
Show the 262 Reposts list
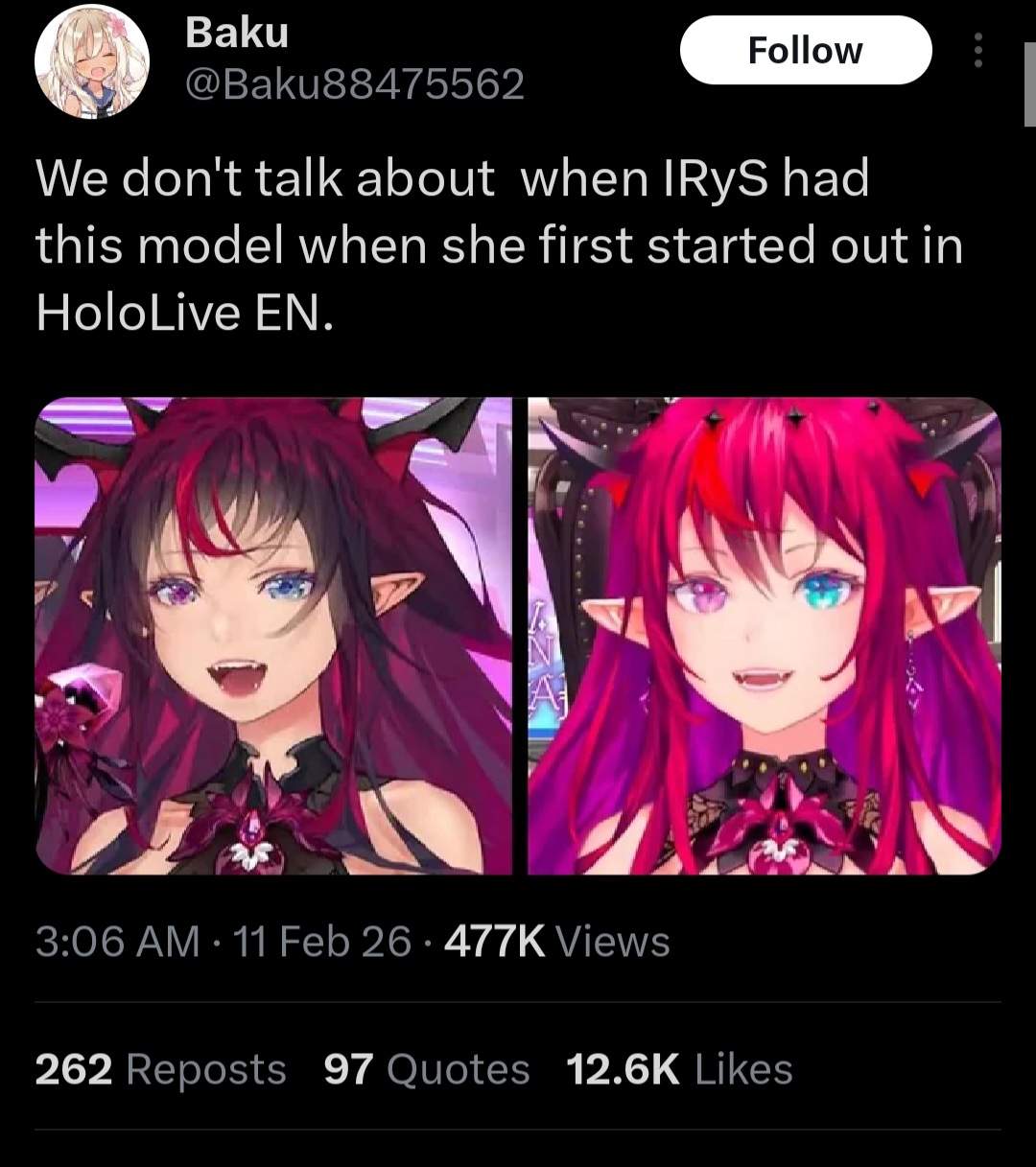(x=161, y=1069)
